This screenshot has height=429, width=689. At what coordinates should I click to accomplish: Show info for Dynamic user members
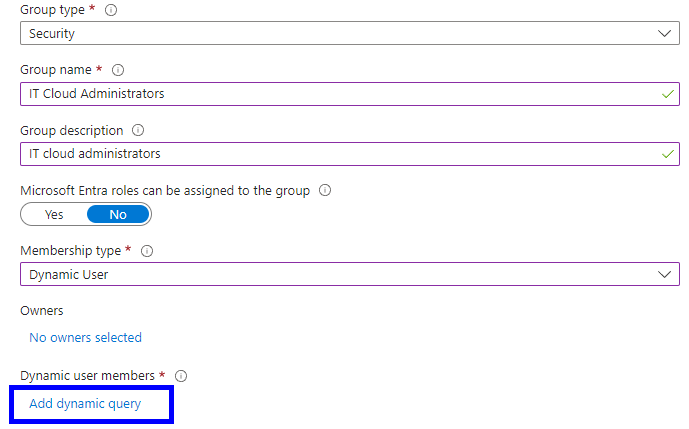pos(181,376)
